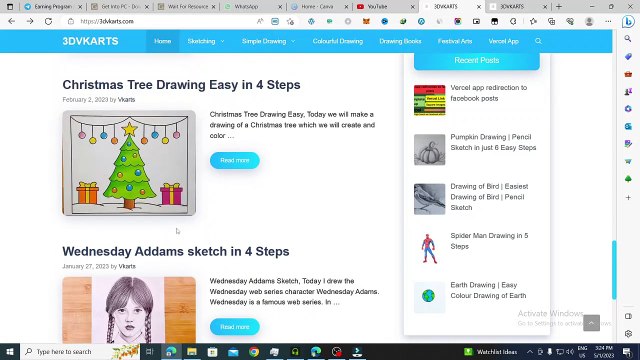Open the Edge sidebar Outlook icon

pos(628,127)
